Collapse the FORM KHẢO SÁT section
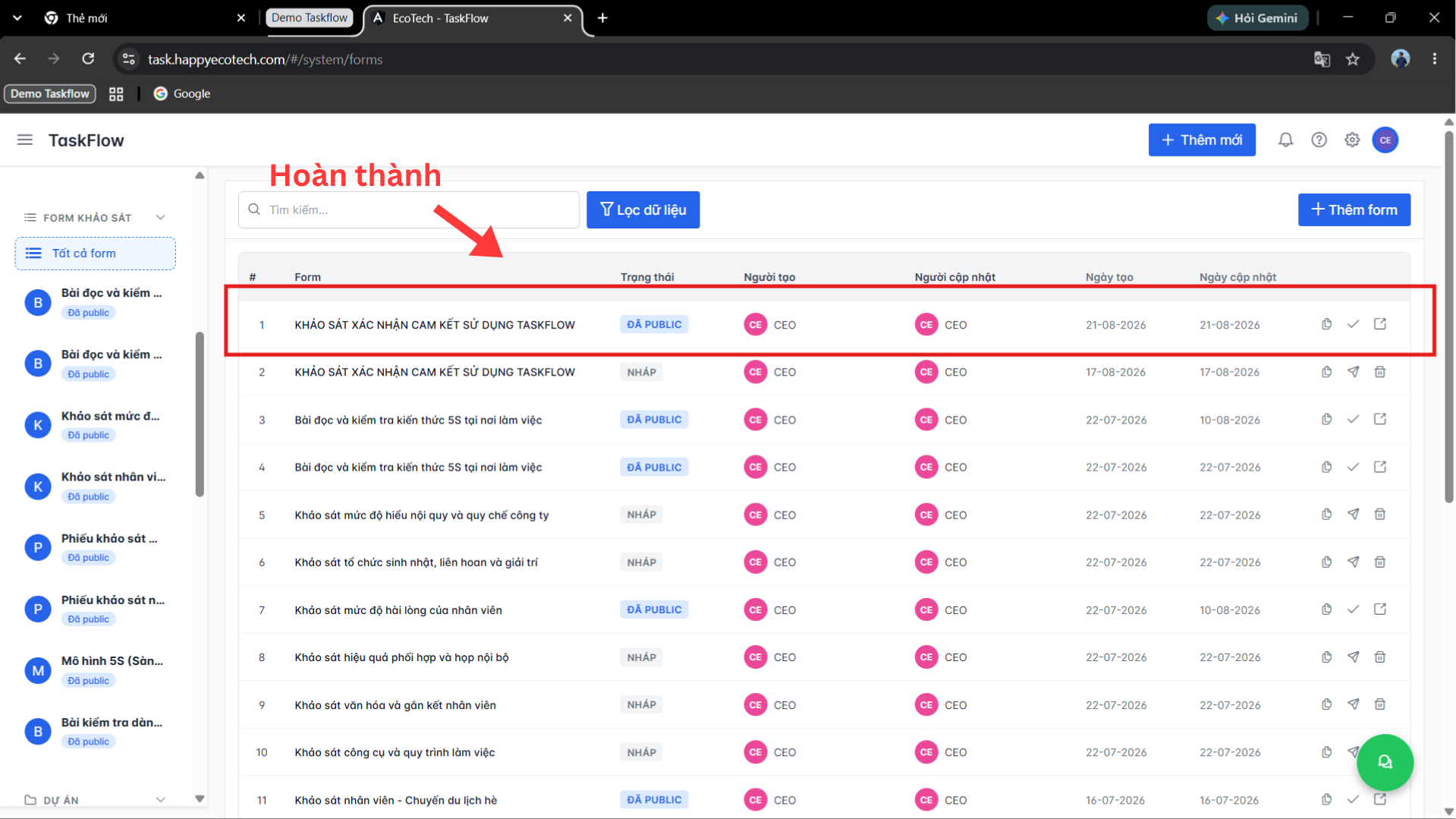 [x=161, y=218]
